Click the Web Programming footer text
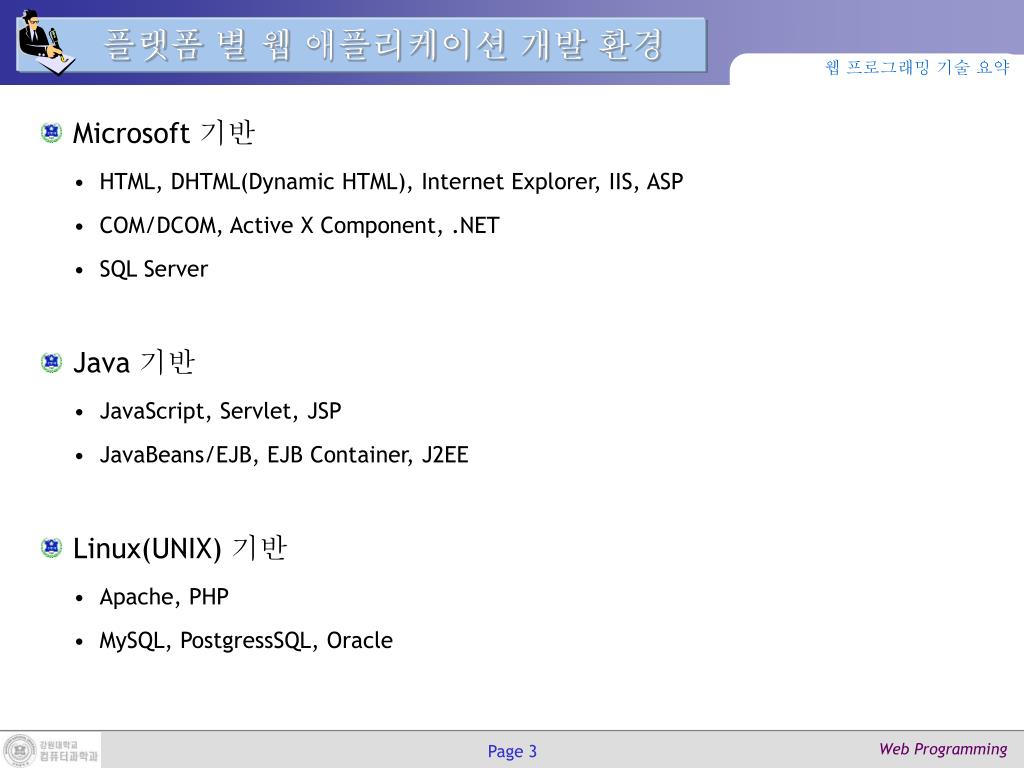Viewport: 1024px width, 768px height. [943, 749]
